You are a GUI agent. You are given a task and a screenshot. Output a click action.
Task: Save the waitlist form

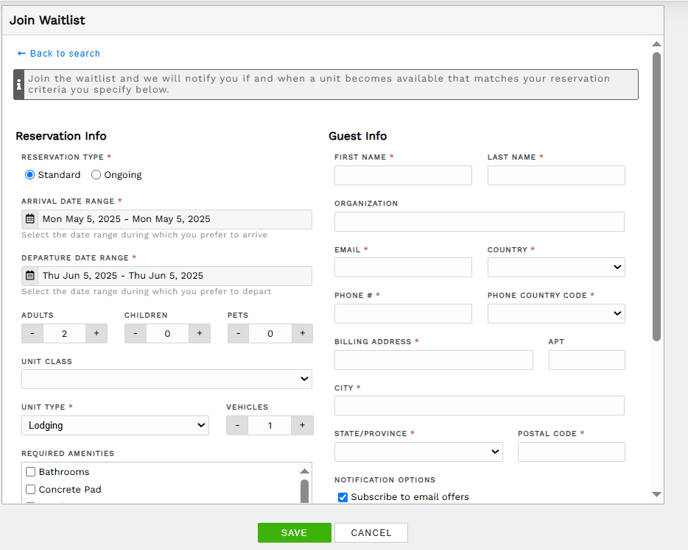294,532
